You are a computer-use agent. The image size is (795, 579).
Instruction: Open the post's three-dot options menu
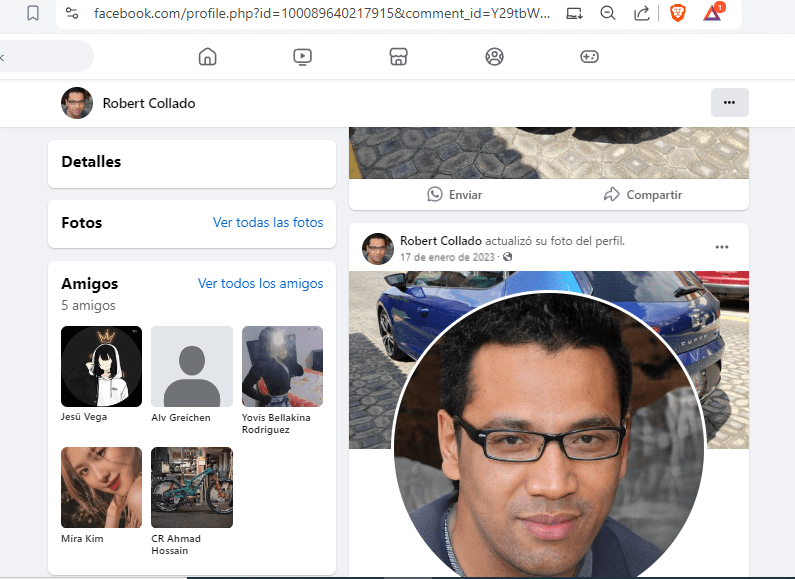pos(722,247)
